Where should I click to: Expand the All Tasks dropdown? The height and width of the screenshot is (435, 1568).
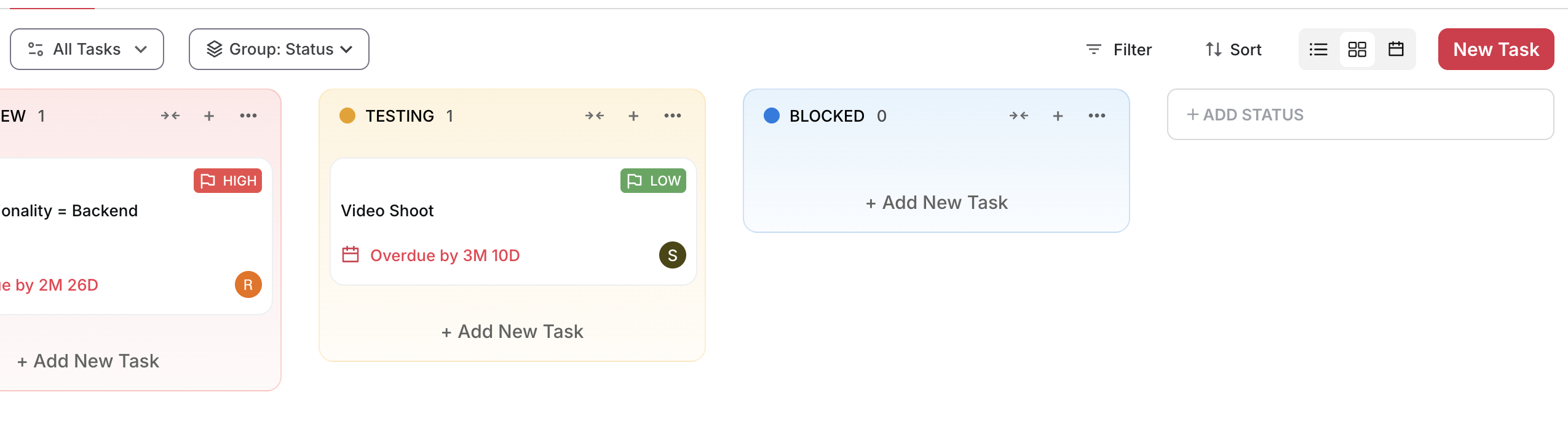[87, 49]
